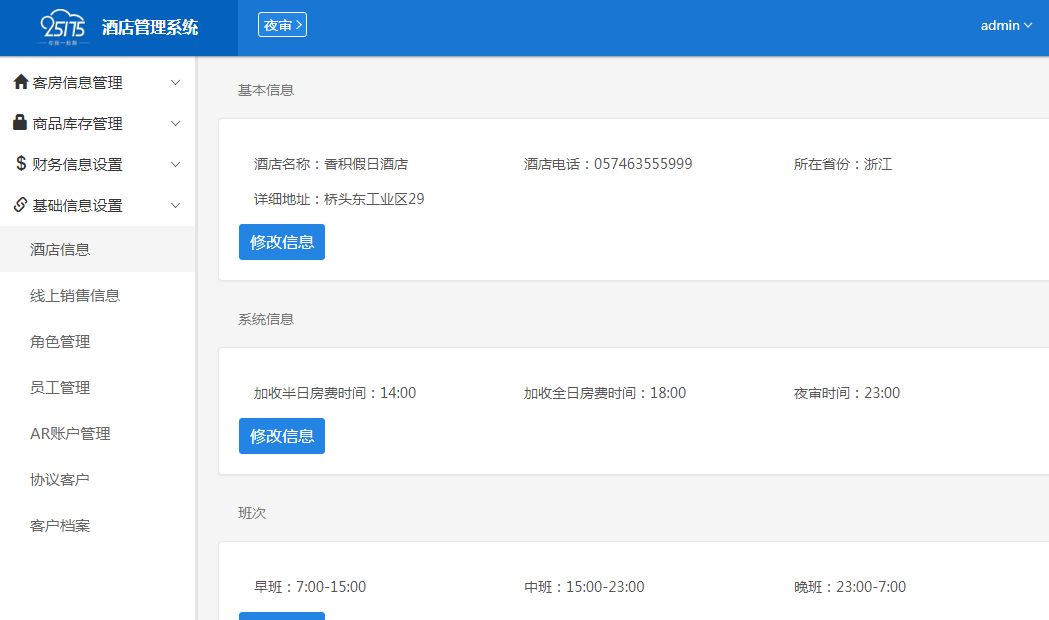Click the 班次 section heading
1049x620 pixels.
[252, 513]
